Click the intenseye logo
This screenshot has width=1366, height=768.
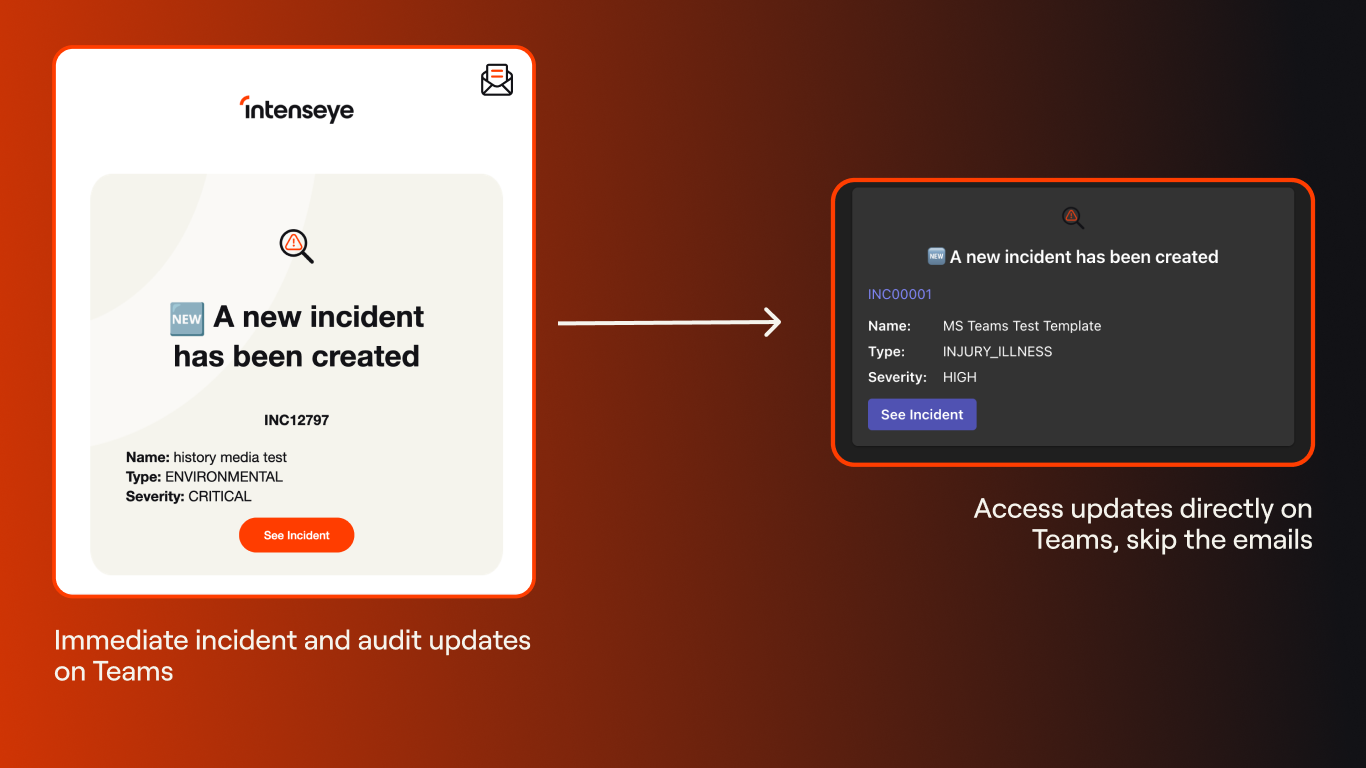click(297, 108)
